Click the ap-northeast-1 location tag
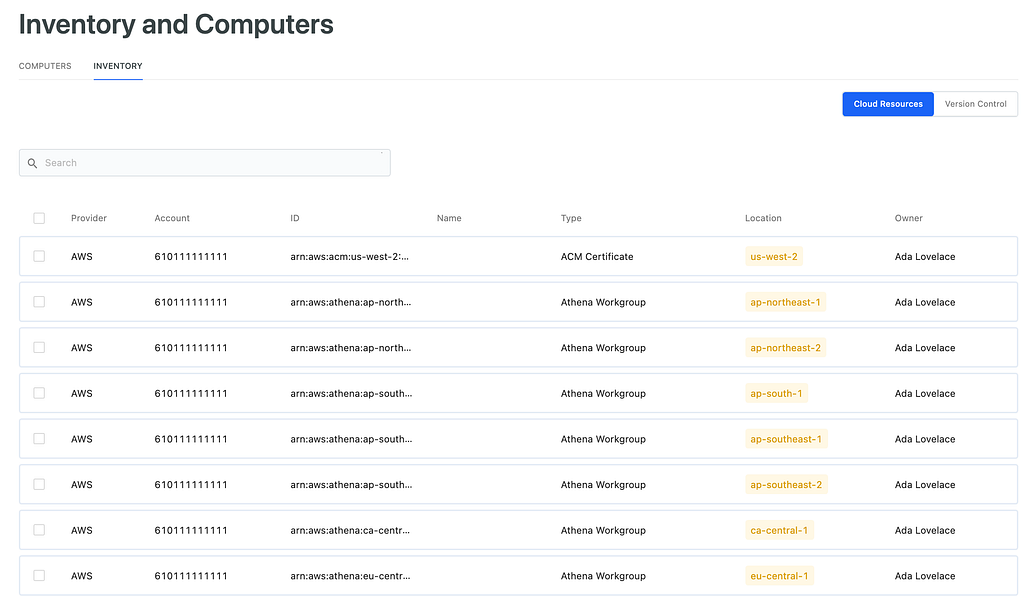This screenshot has width=1032, height=600. (x=786, y=302)
